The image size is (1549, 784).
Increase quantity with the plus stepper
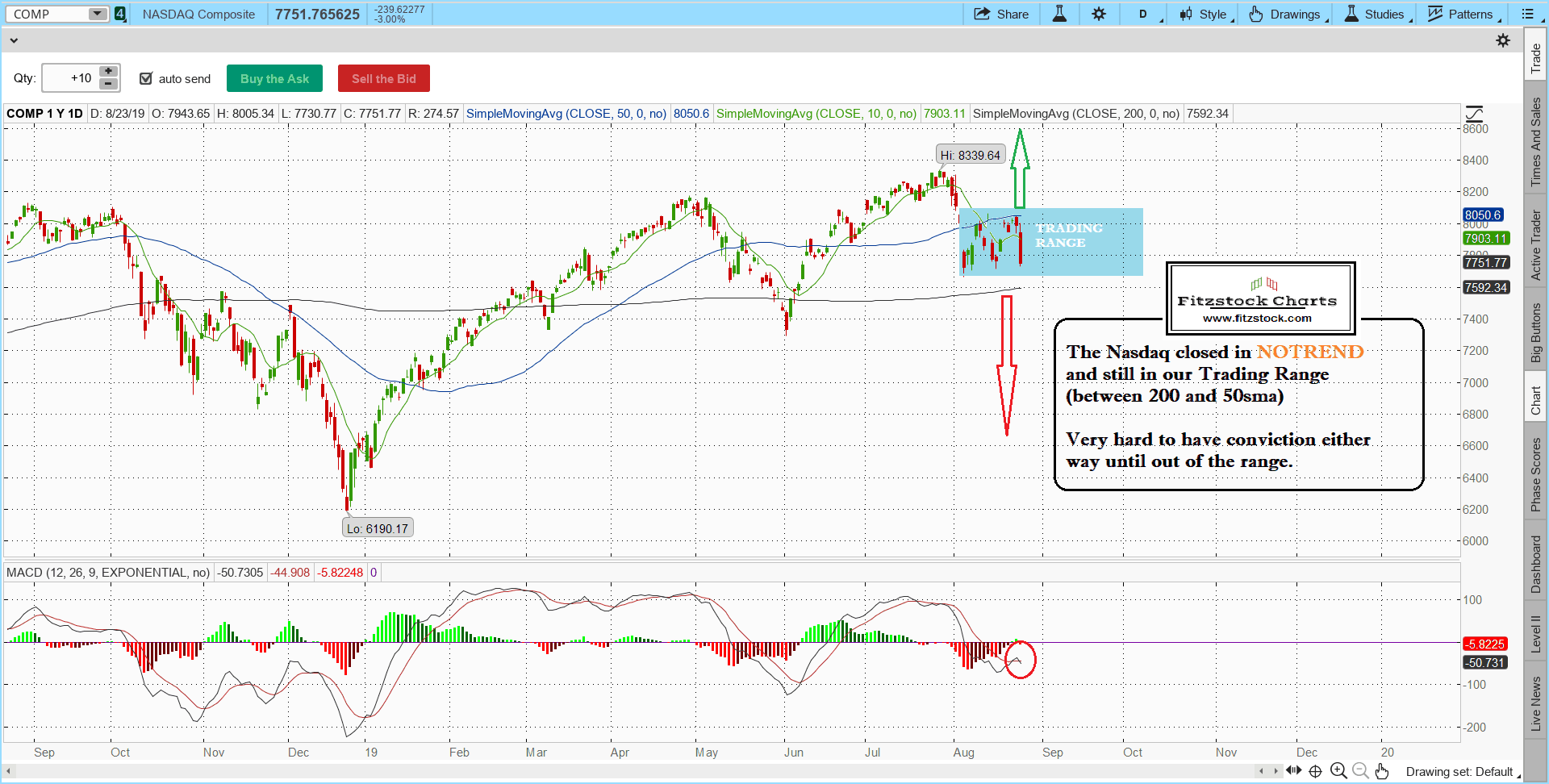pyautogui.click(x=108, y=72)
